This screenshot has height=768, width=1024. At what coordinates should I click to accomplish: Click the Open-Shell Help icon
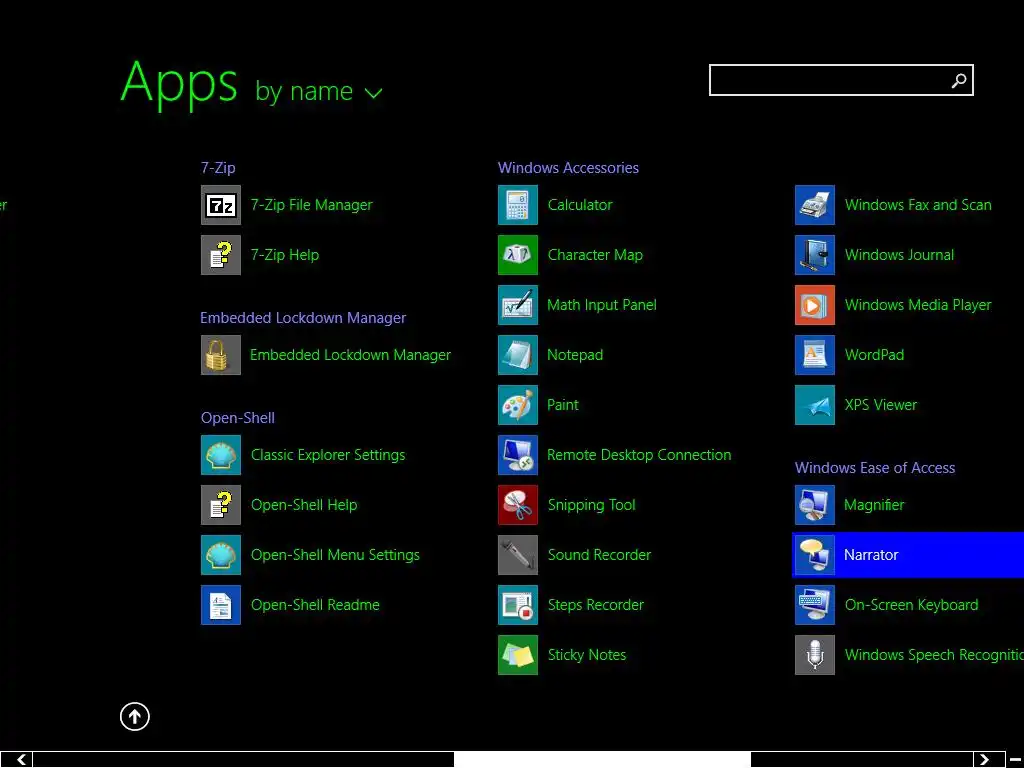coord(221,505)
